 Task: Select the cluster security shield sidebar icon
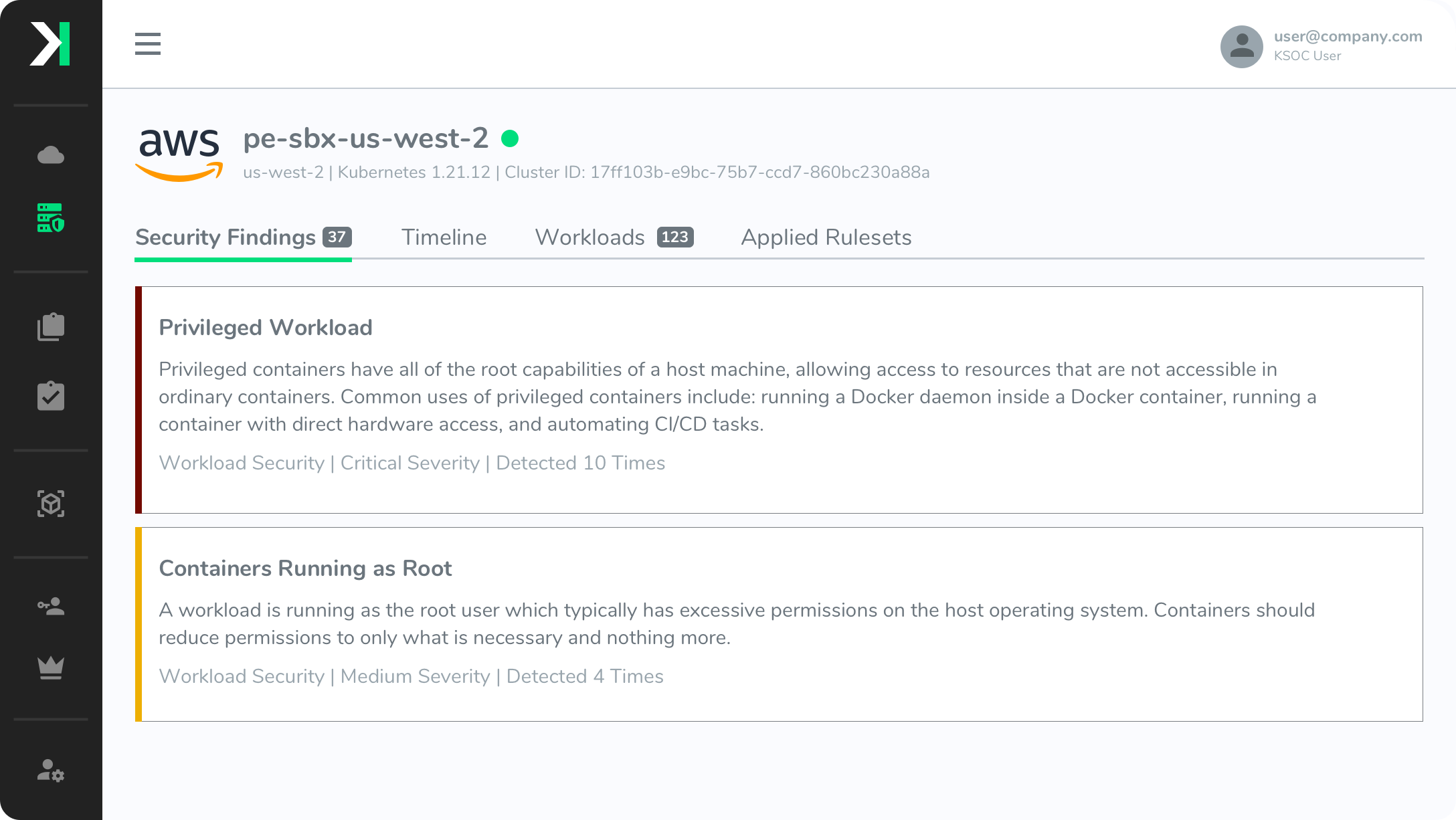(x=51, y=218)
